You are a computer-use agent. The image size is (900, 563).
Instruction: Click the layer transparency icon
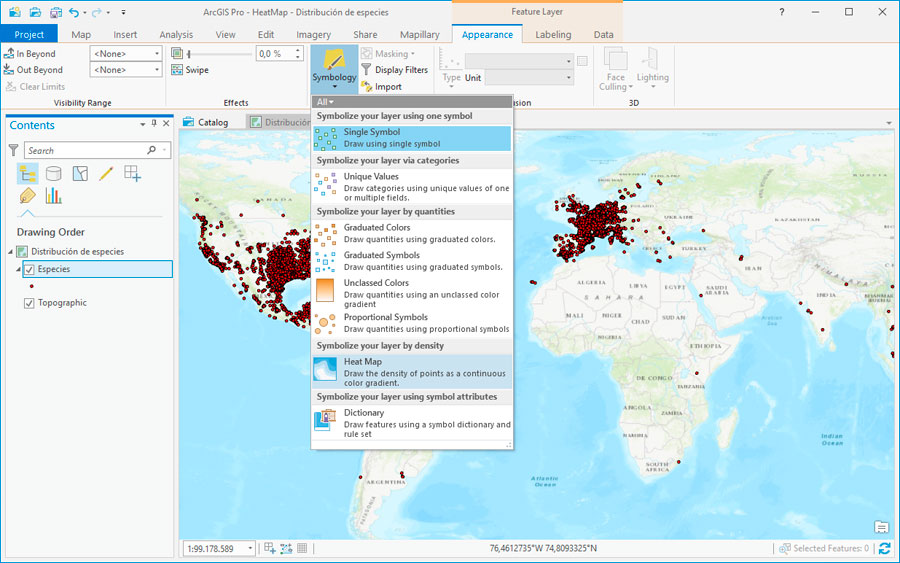pyautogui.click(x=177, y=53)
